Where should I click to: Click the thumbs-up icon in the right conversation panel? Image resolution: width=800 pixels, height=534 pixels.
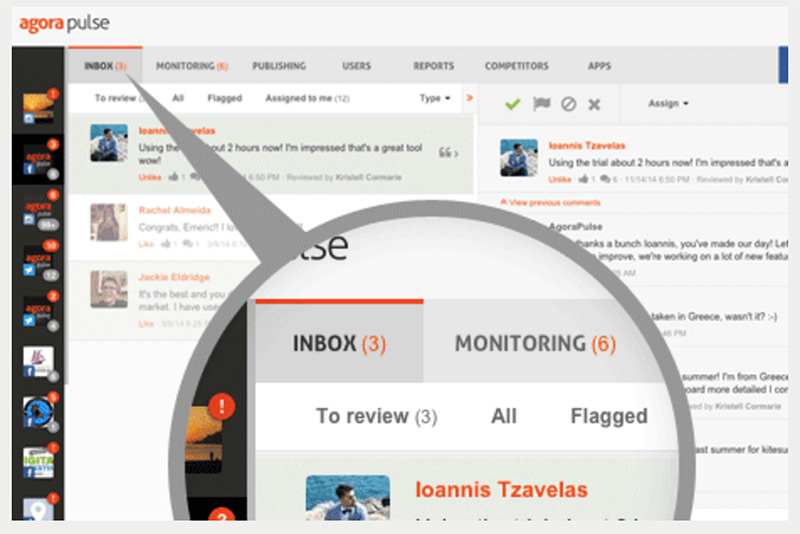coord(583,179)
